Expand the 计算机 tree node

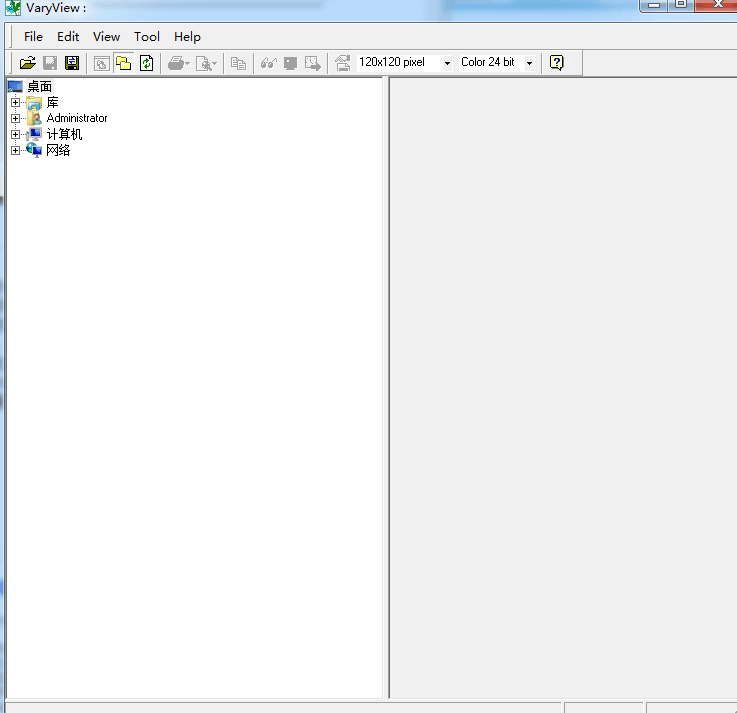(15, 134)
